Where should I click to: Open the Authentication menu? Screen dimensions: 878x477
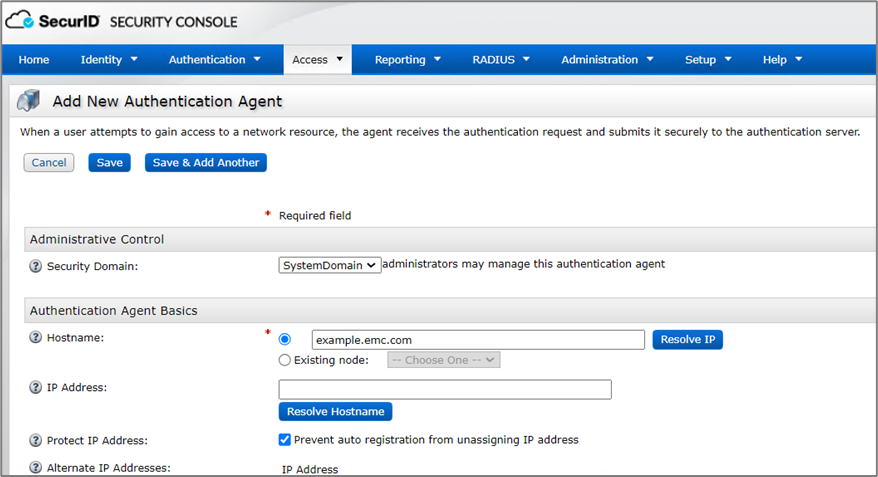214,60
